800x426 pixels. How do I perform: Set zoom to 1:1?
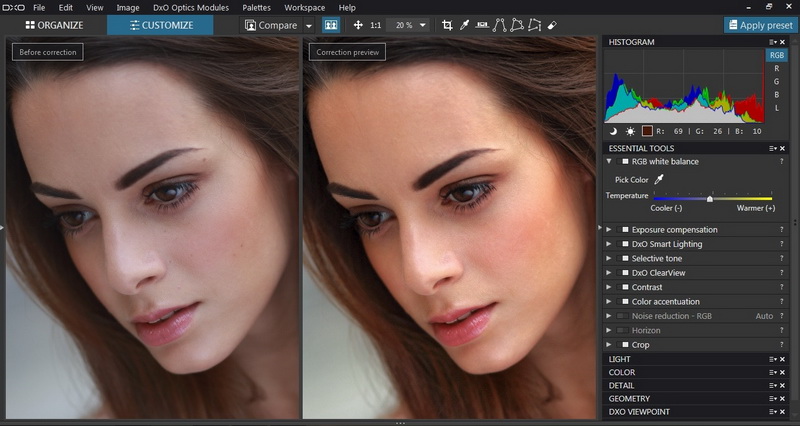(375, 25)
